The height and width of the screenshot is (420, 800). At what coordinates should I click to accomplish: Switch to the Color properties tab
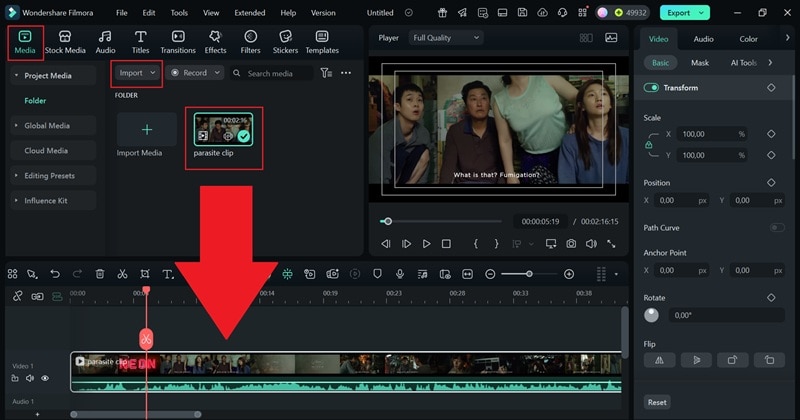748,39
